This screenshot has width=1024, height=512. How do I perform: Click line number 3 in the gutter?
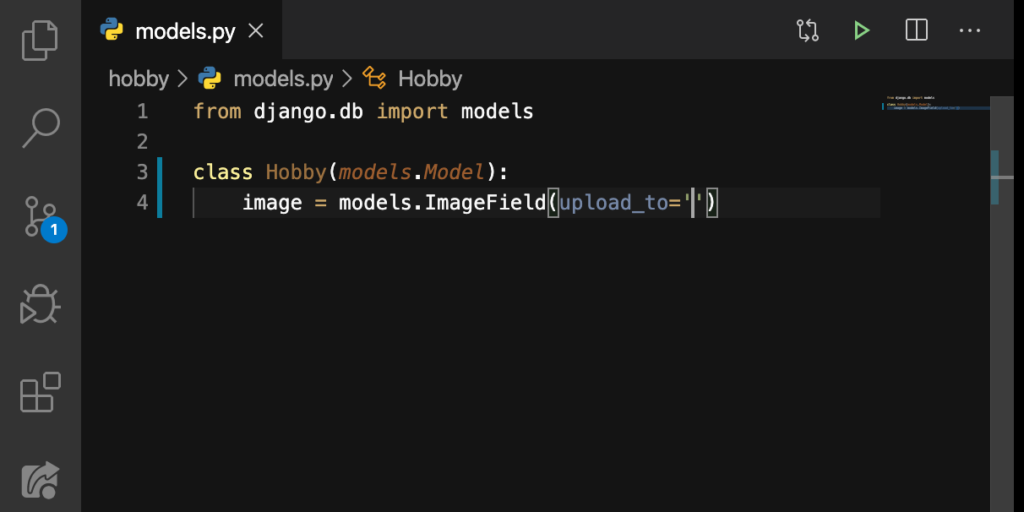click(x=142, y=172)
